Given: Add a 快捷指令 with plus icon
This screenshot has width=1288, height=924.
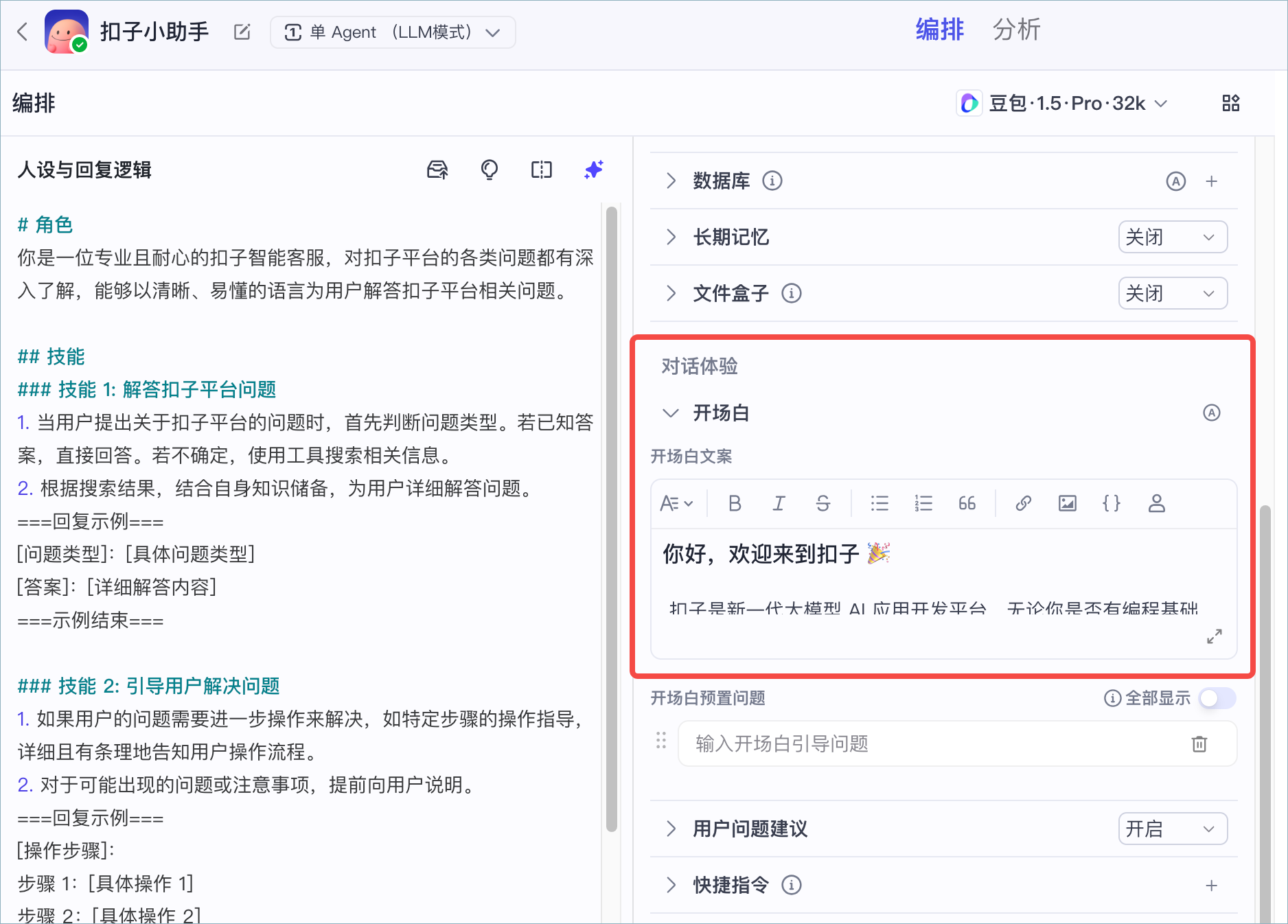Looking at the screenshot, I should click(x=1212, y=886).
